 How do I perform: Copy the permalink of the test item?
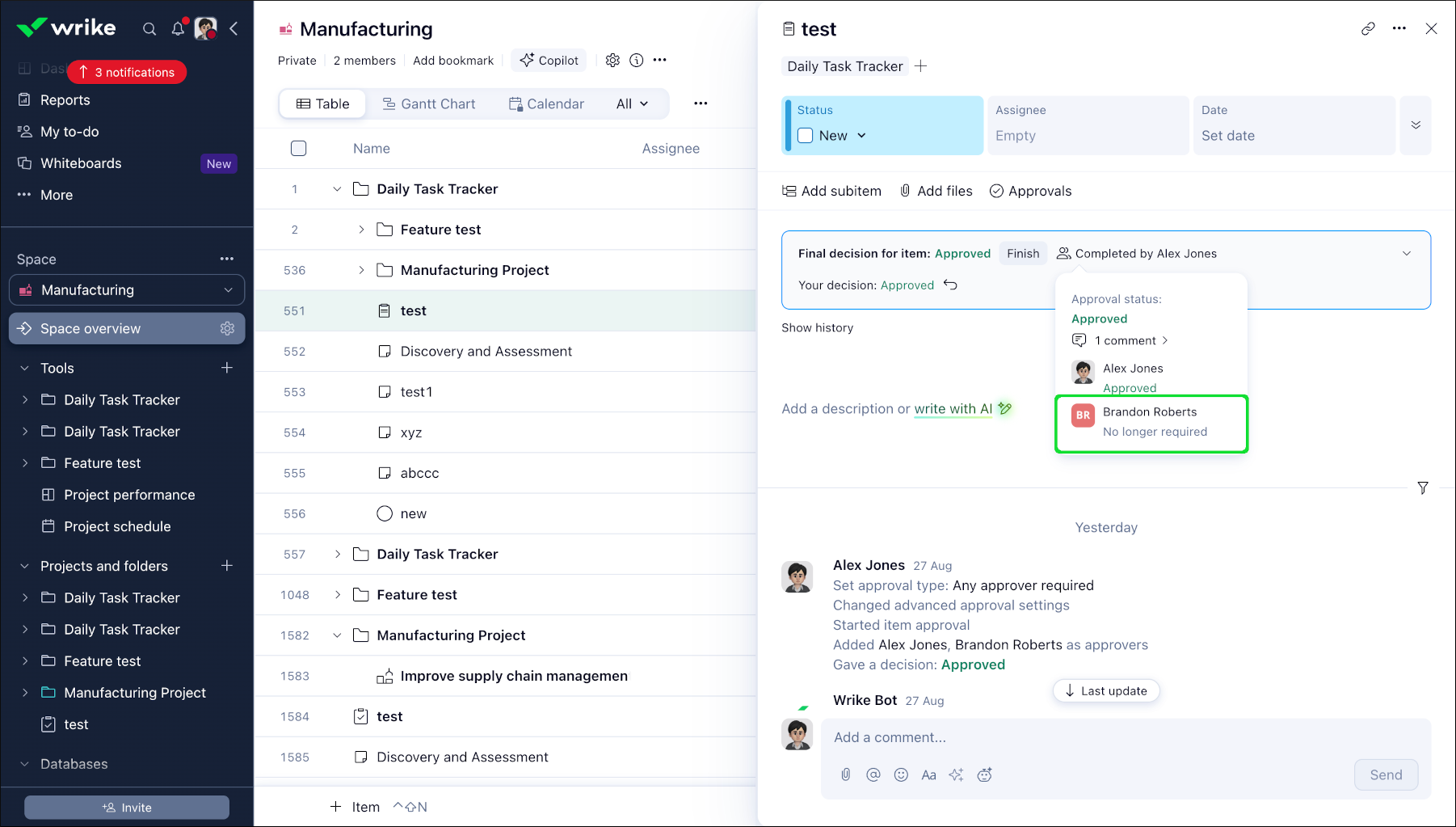point(1368,29)
